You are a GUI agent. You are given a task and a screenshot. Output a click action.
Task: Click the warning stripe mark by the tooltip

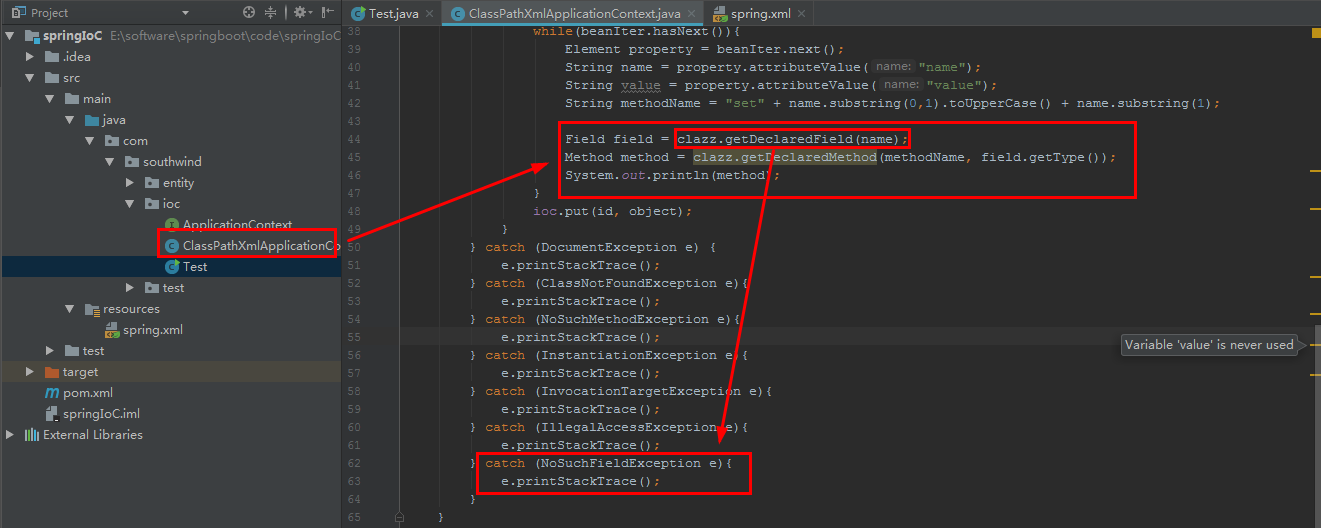[x=1315, y=344]
